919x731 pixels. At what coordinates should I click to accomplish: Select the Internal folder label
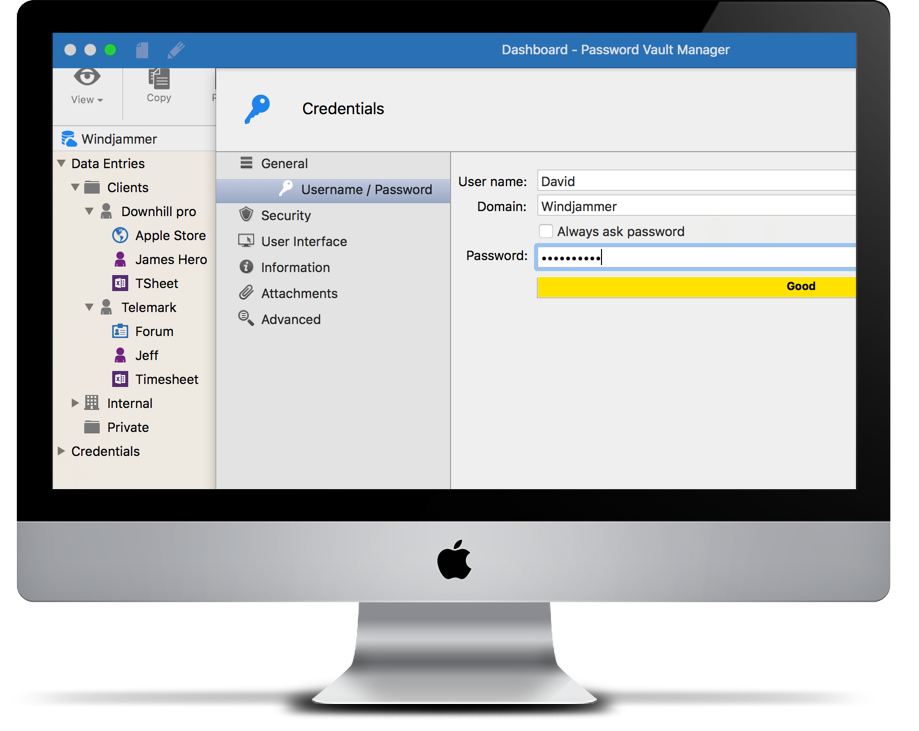click(x=130, y=403)
